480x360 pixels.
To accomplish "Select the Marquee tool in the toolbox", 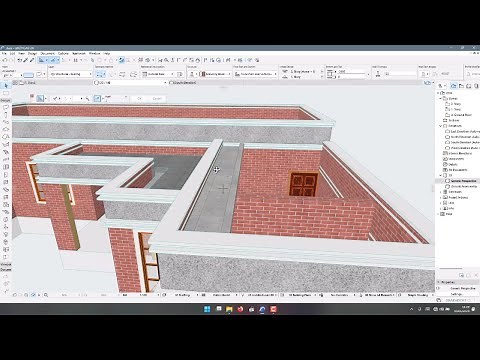I will (x=6, y=93).
